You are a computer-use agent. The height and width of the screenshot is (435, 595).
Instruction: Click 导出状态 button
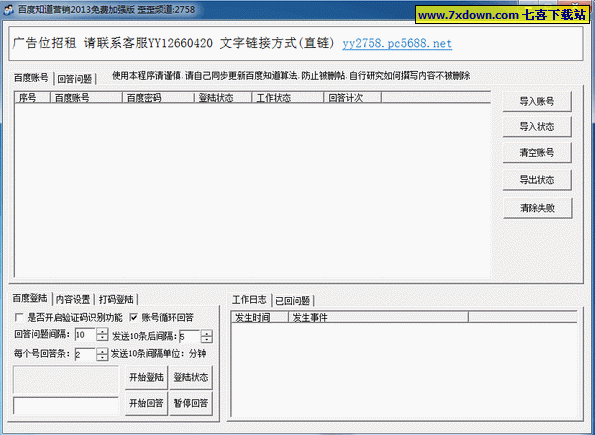537,180
